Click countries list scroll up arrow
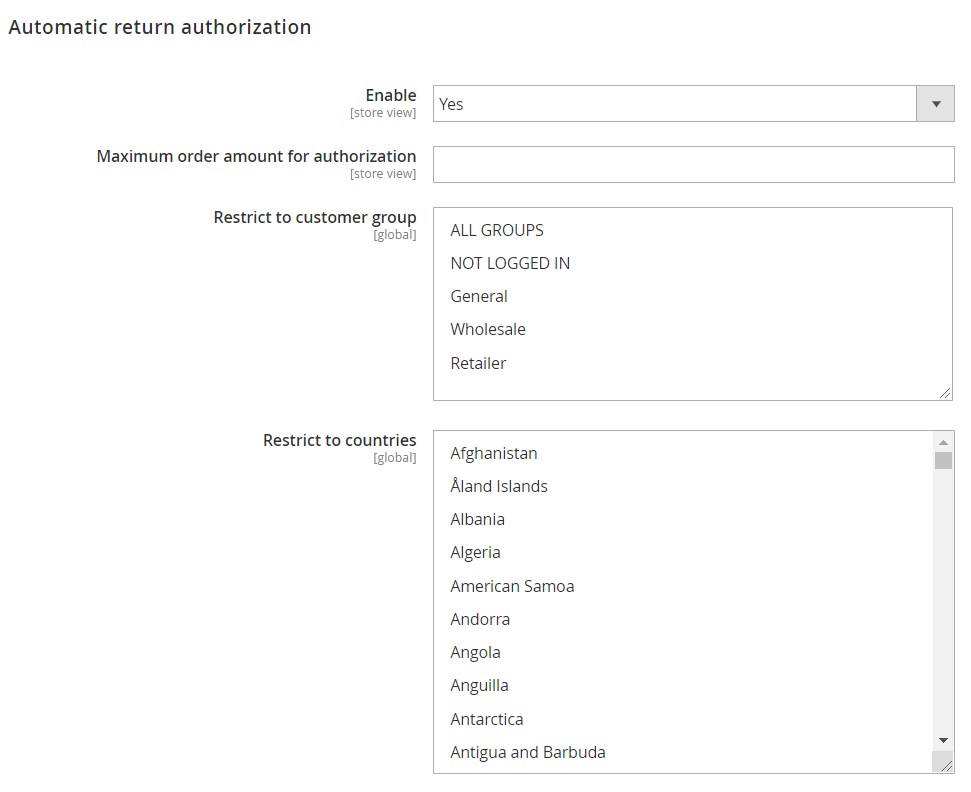This screenshot has height=792, width=971. 943,442
